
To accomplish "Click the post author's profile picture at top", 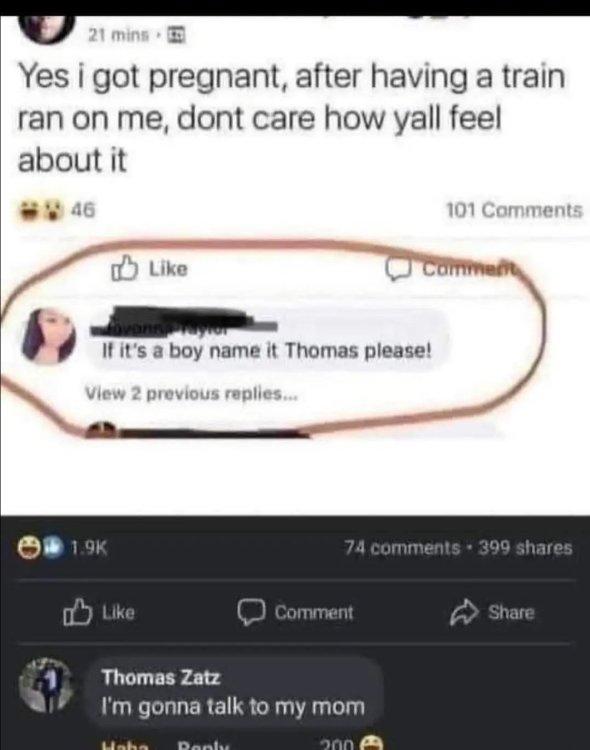I will click(48, 30).
